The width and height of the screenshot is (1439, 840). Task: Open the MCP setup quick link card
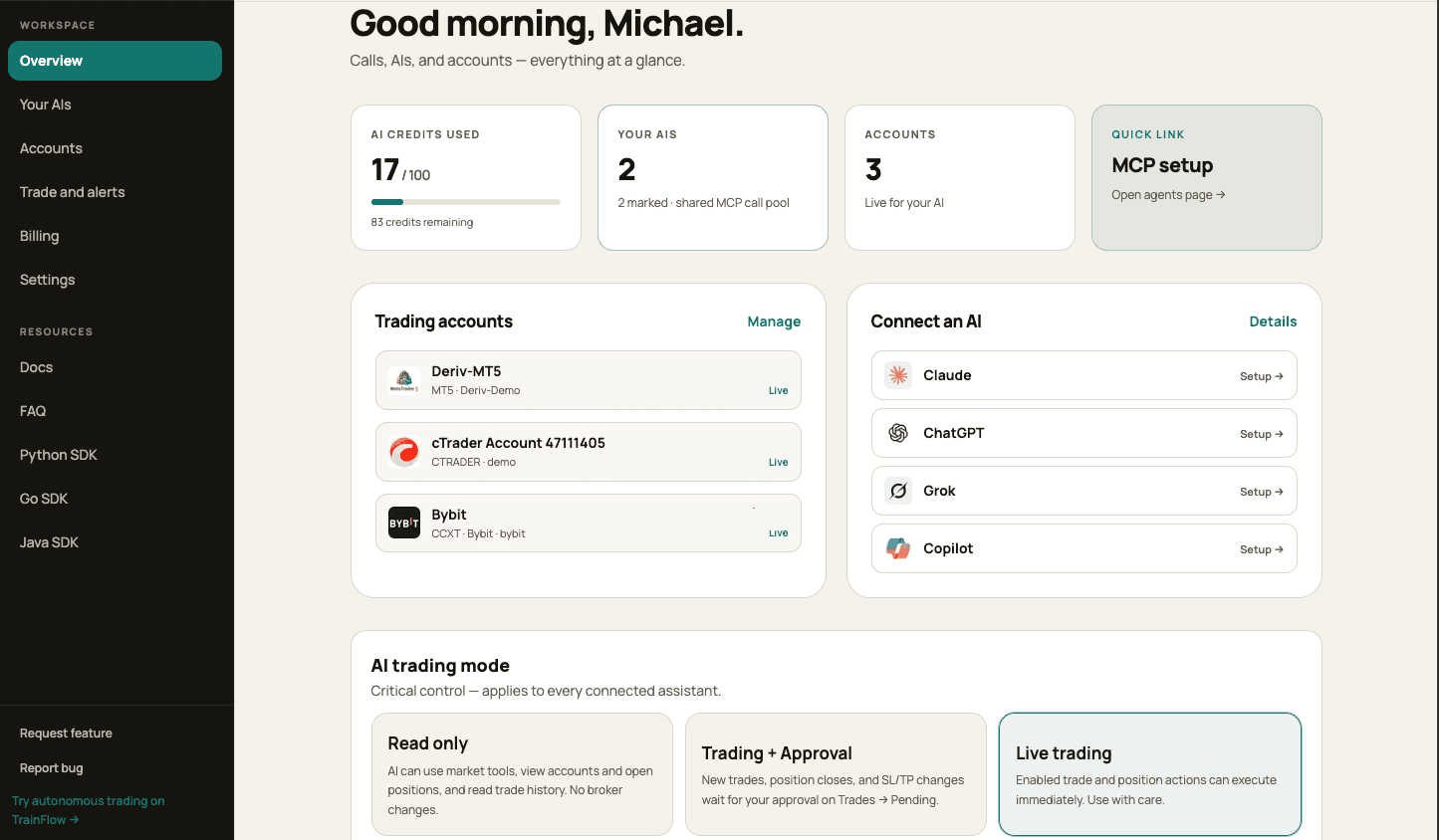[x=1207, y=177]
